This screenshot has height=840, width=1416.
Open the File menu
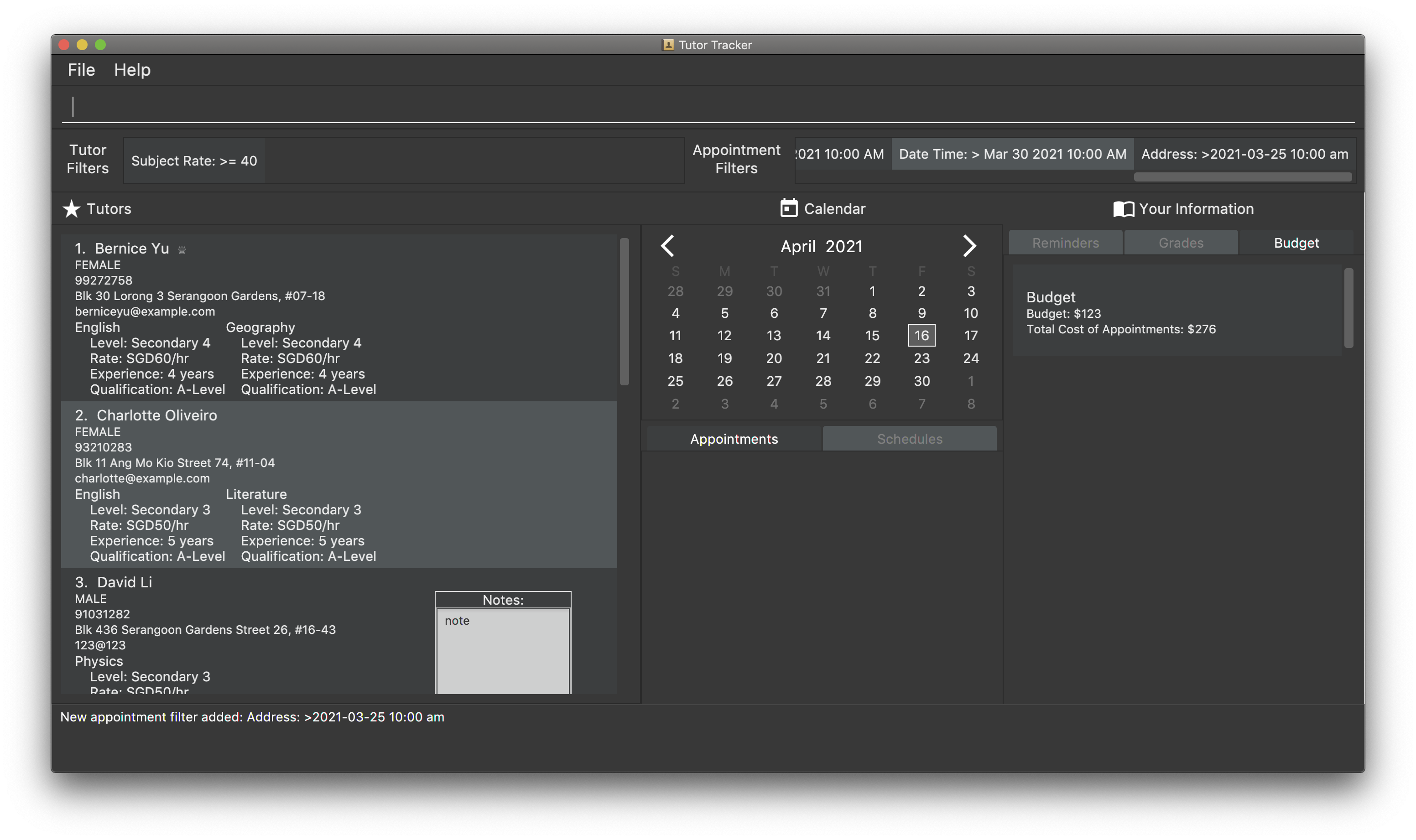(x=81, y=70)
